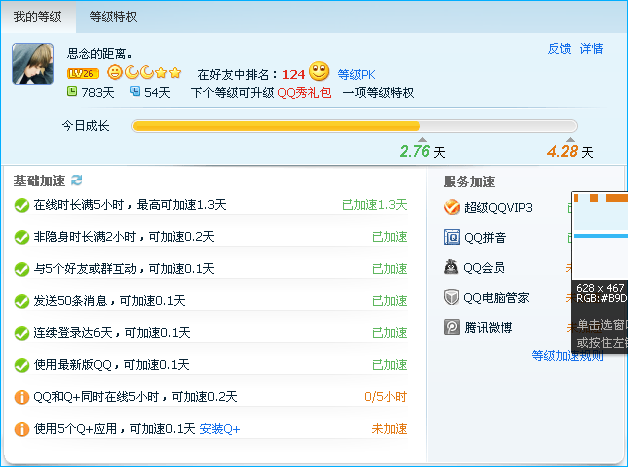This screenshot has height=467, width=628.
Task: Open the 等级PK link
Action: (356, 74)
